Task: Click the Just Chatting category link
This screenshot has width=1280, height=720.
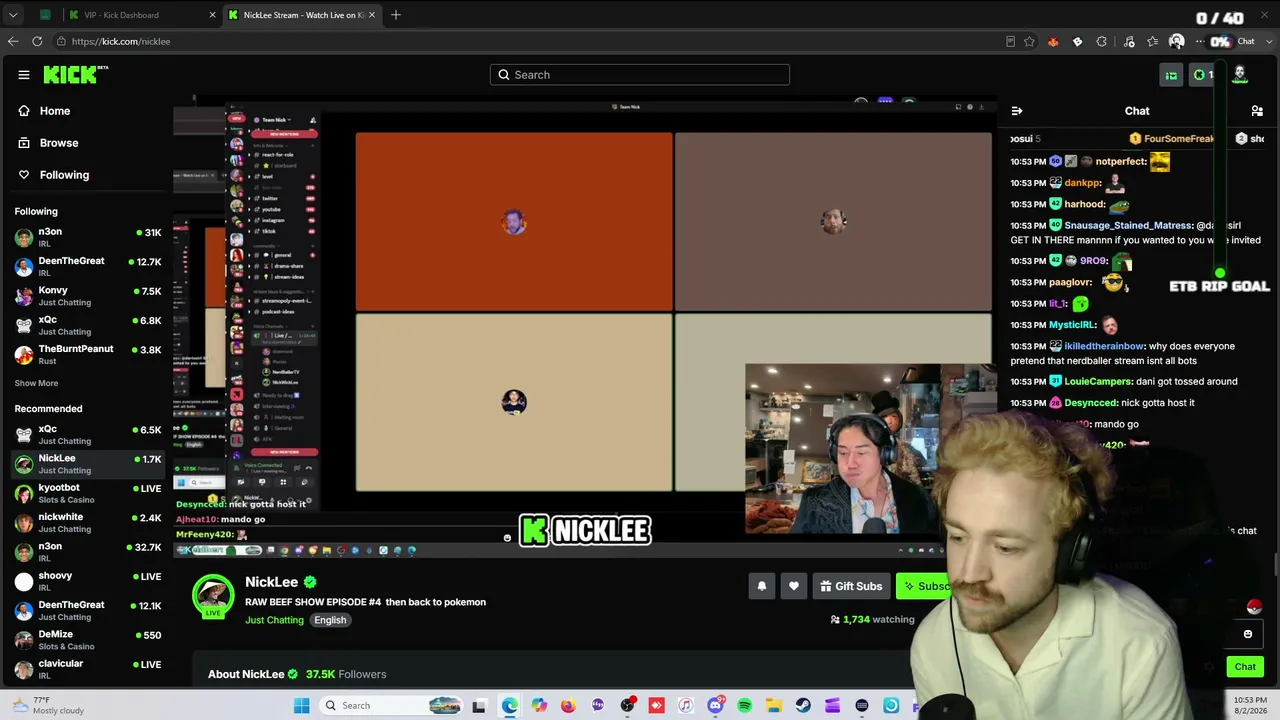Action: [x=274, y=620]
